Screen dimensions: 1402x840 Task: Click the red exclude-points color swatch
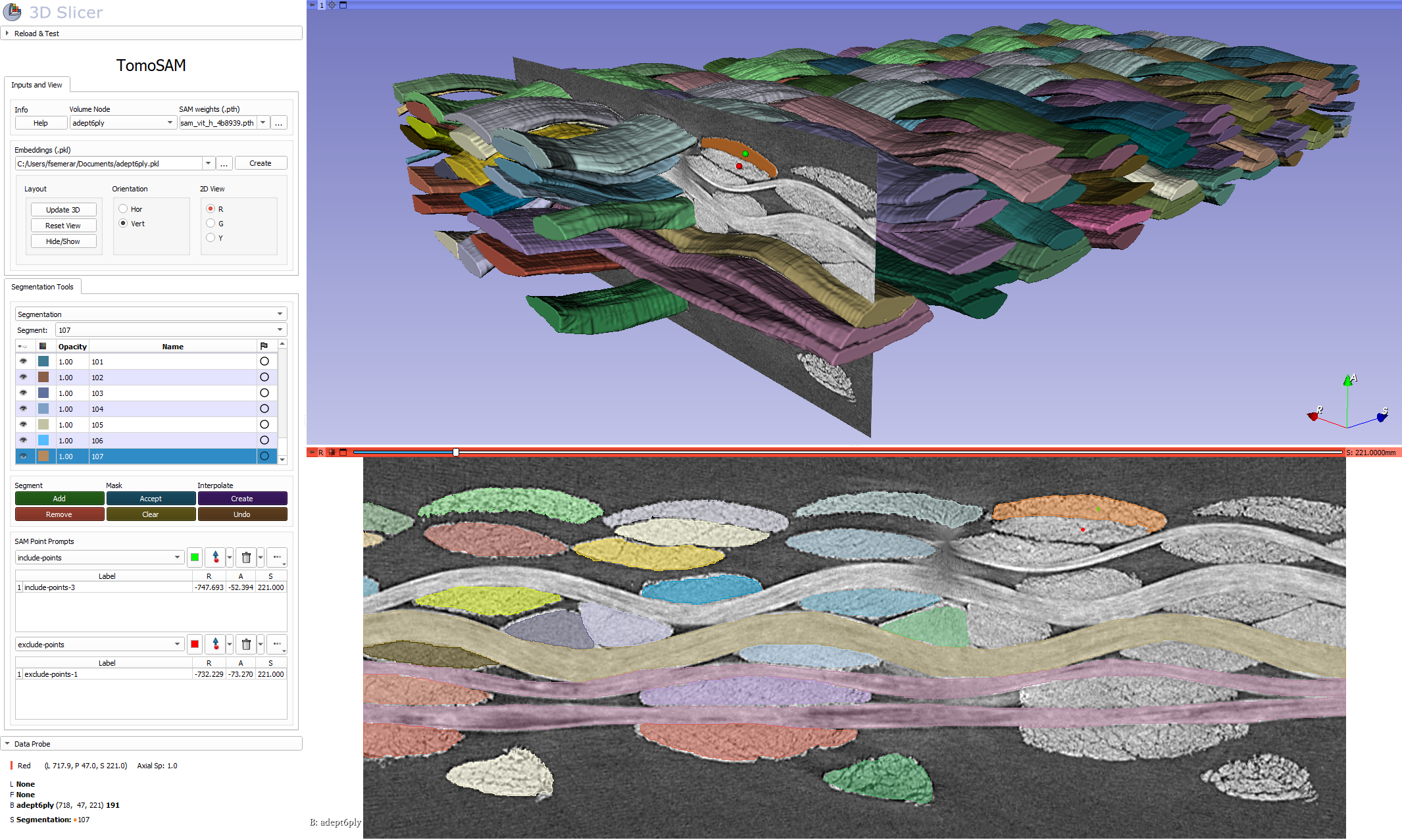(x=195, y=644)
